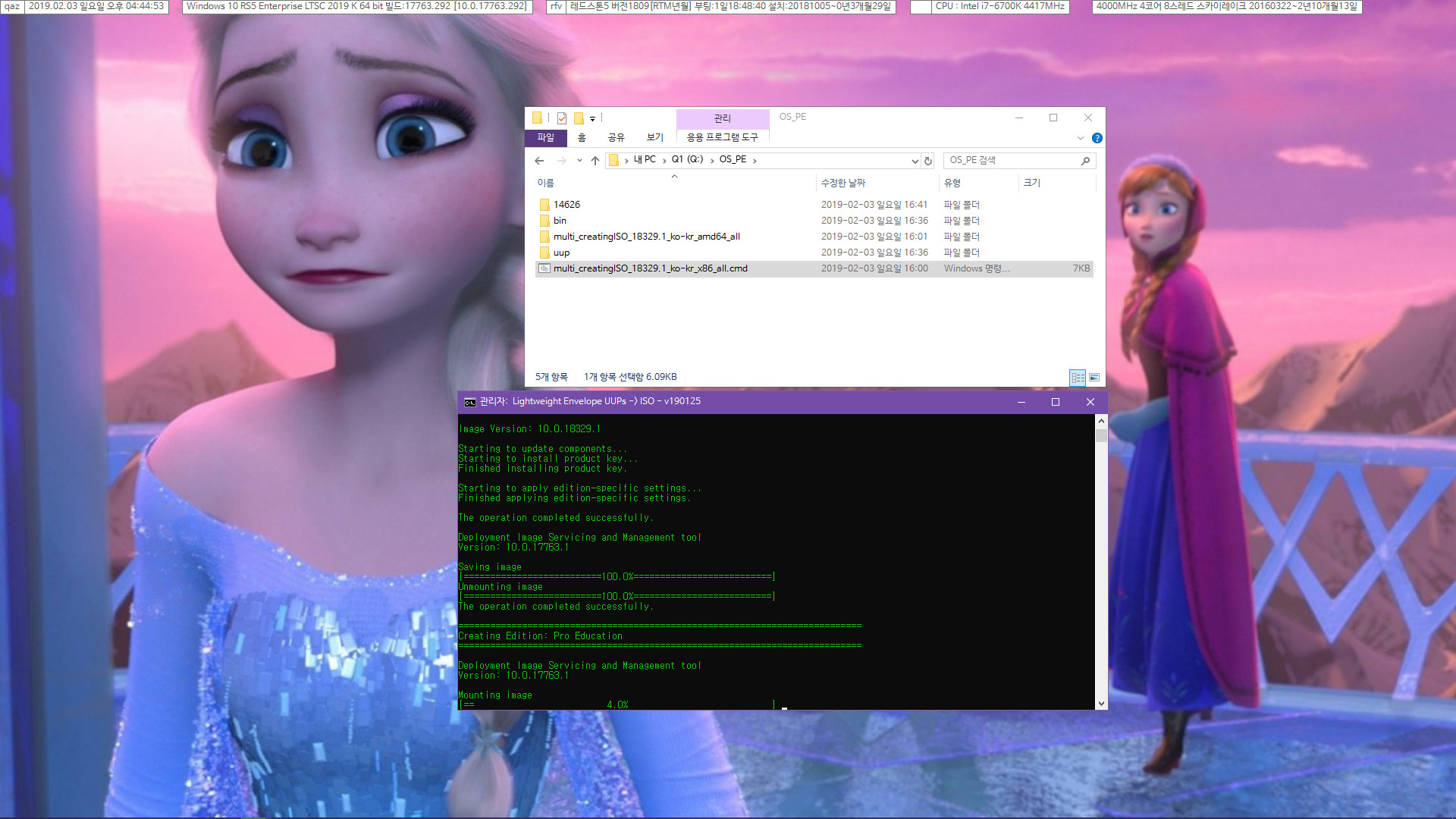Click Windows 10 RS5 Enterprise info bar
Image resolution: width=1456 pixels, height=819 pixels.
(x=356, y=6)
